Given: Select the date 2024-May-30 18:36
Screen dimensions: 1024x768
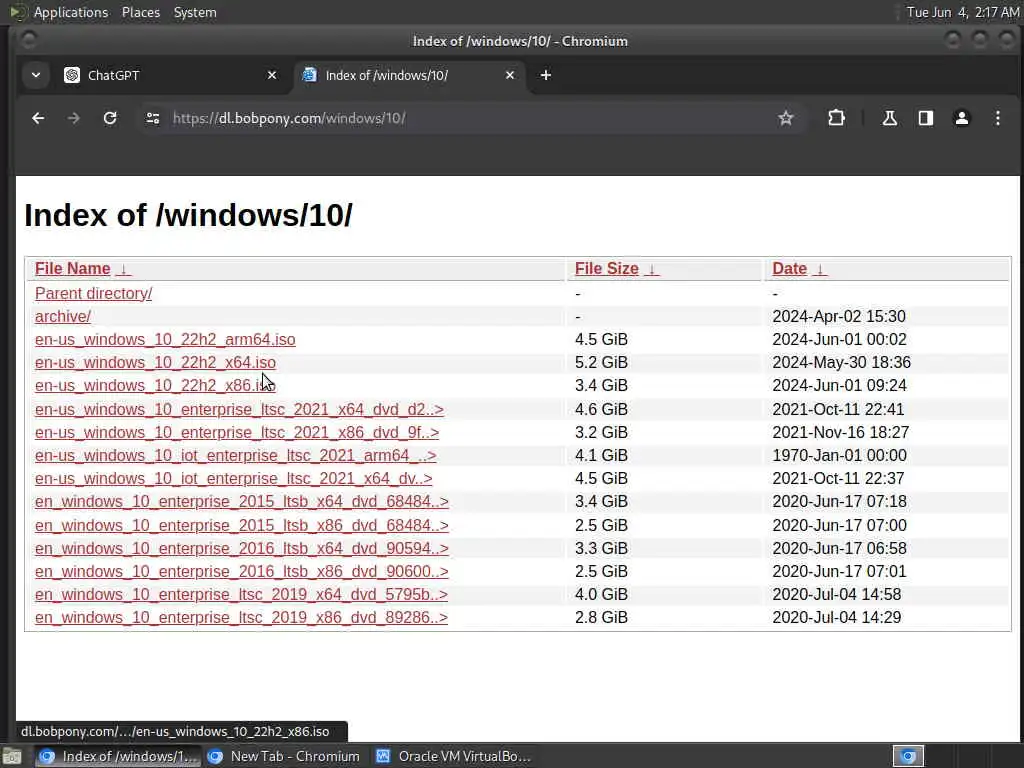Looking at the screenshot, I should click(x=842, y=362).
